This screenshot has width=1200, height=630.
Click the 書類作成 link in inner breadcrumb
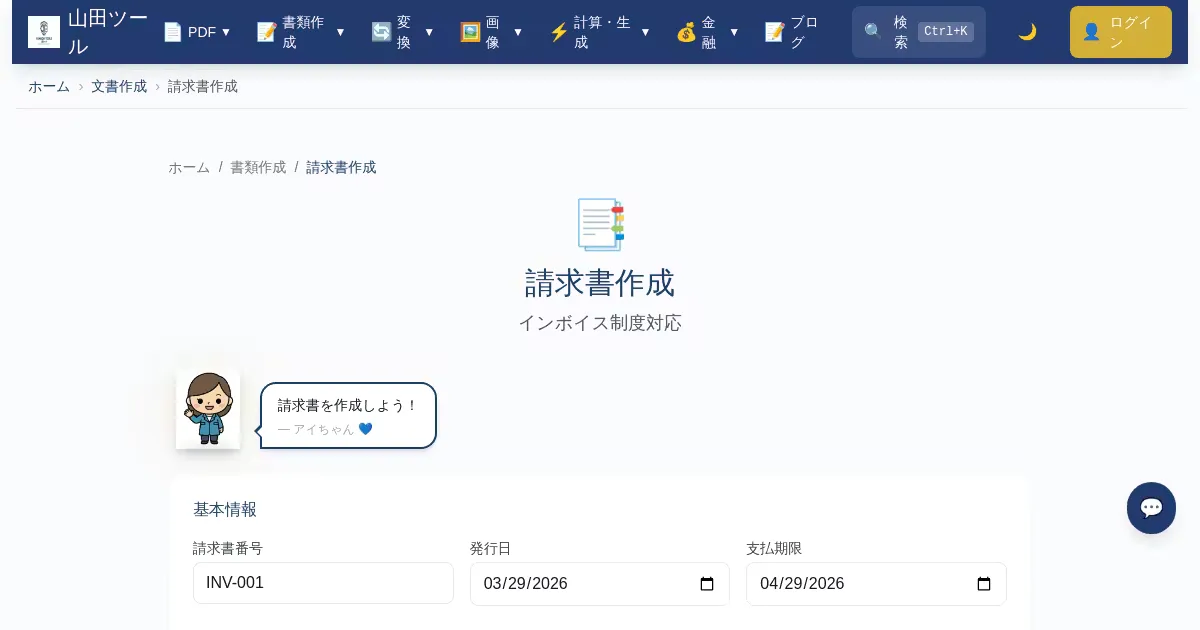click(x=258, y=167)
